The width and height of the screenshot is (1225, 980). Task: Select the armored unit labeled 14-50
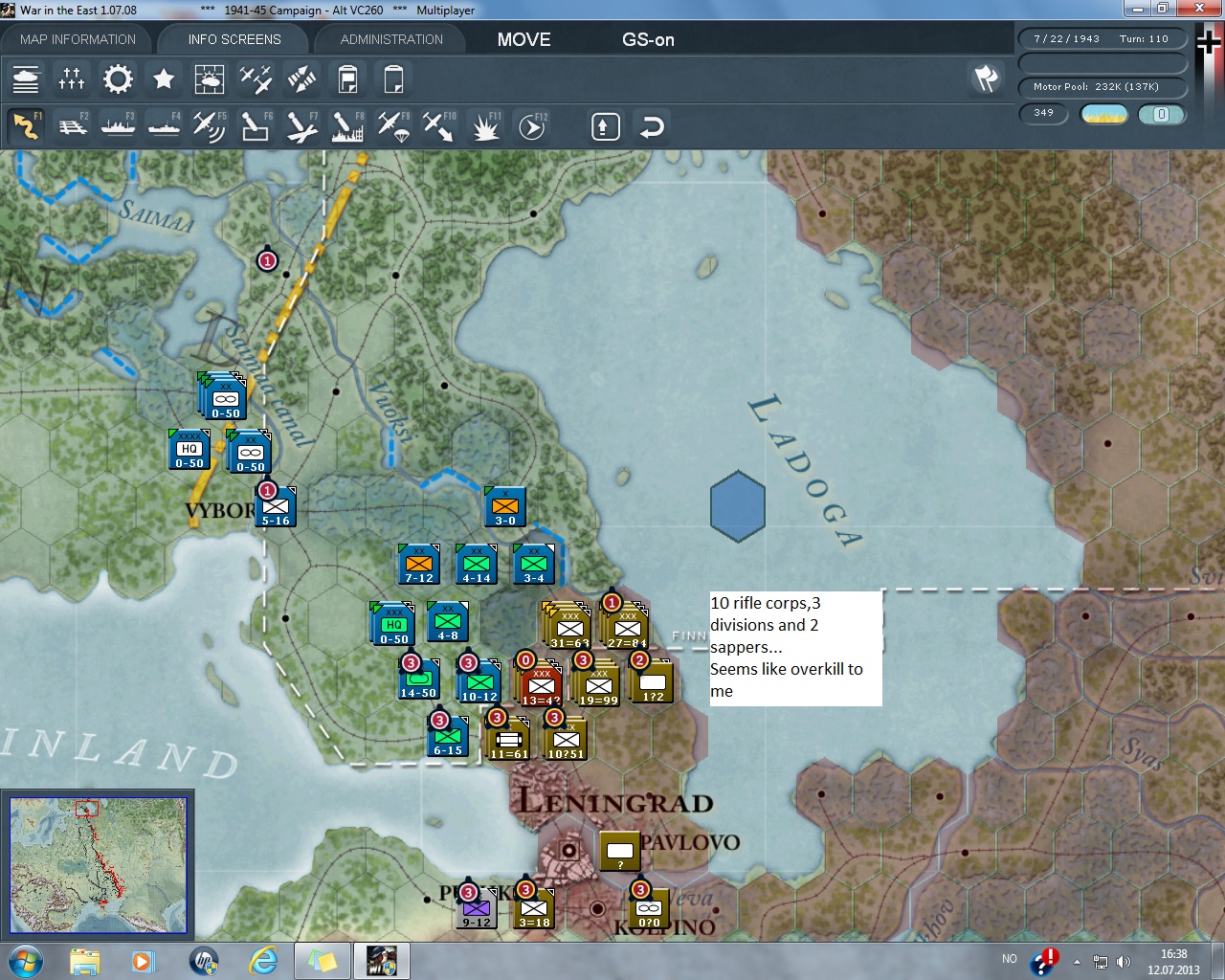[x=419, y=679]
